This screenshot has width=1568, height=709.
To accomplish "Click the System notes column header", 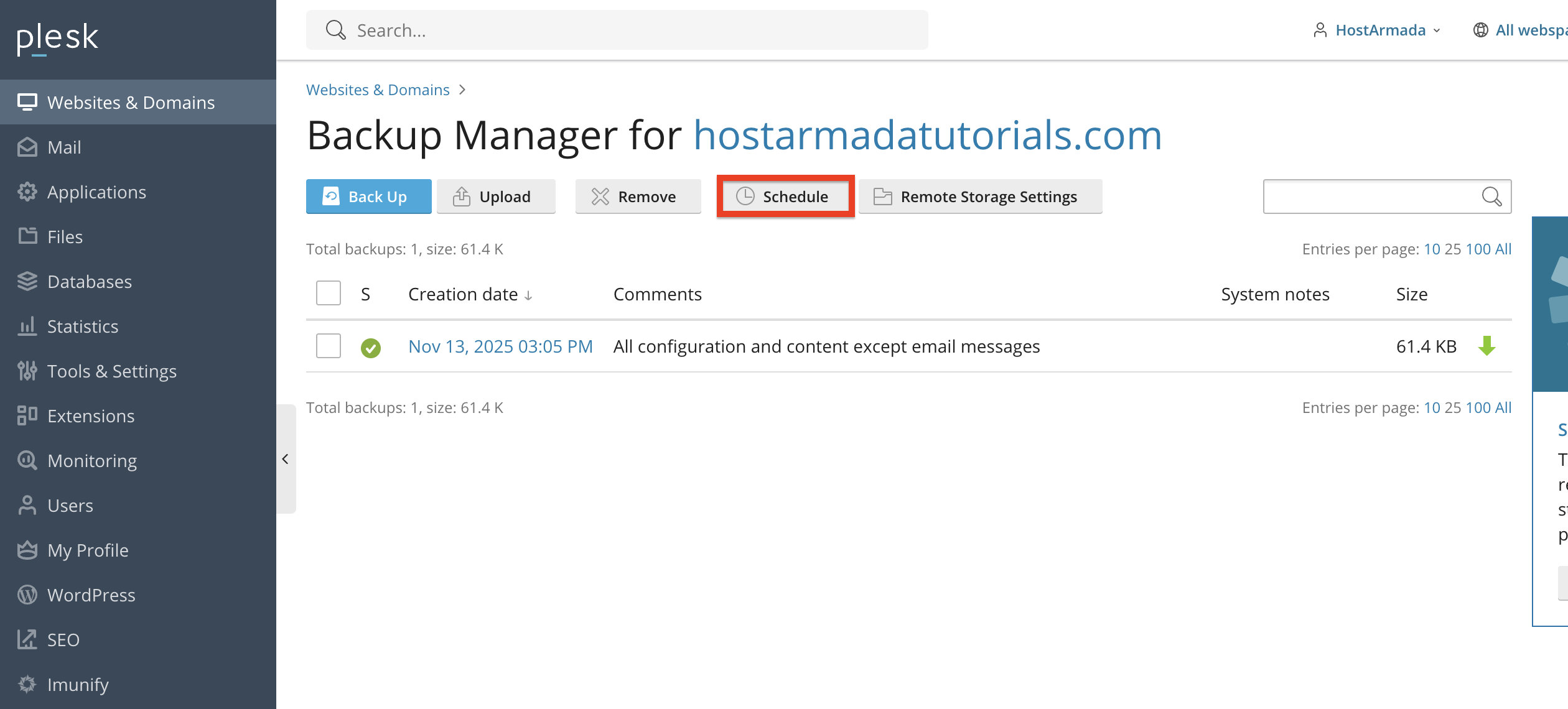I will pyautogui.click(x=1275, y=294).
